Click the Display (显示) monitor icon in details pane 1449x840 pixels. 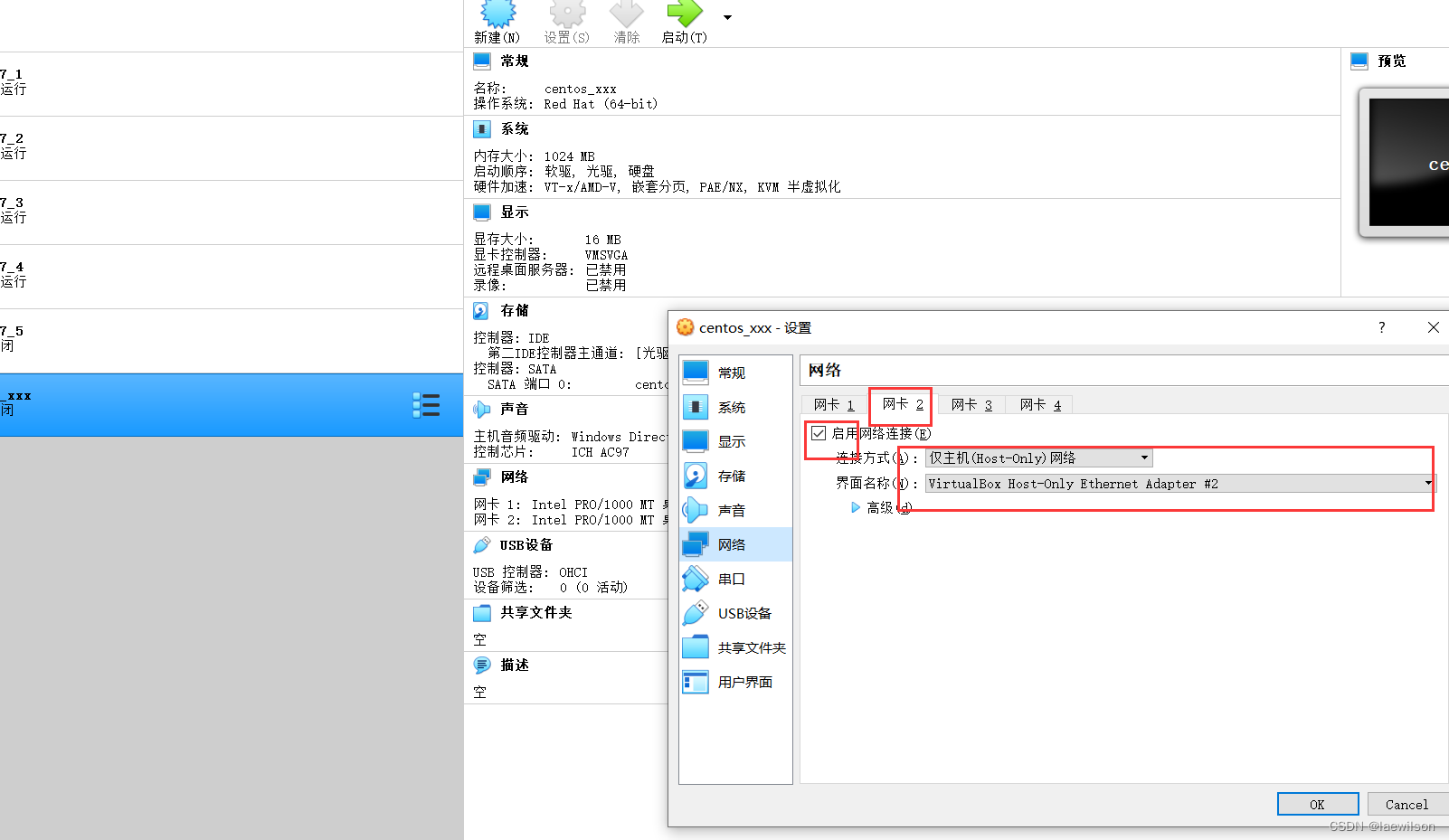point(482,212)
